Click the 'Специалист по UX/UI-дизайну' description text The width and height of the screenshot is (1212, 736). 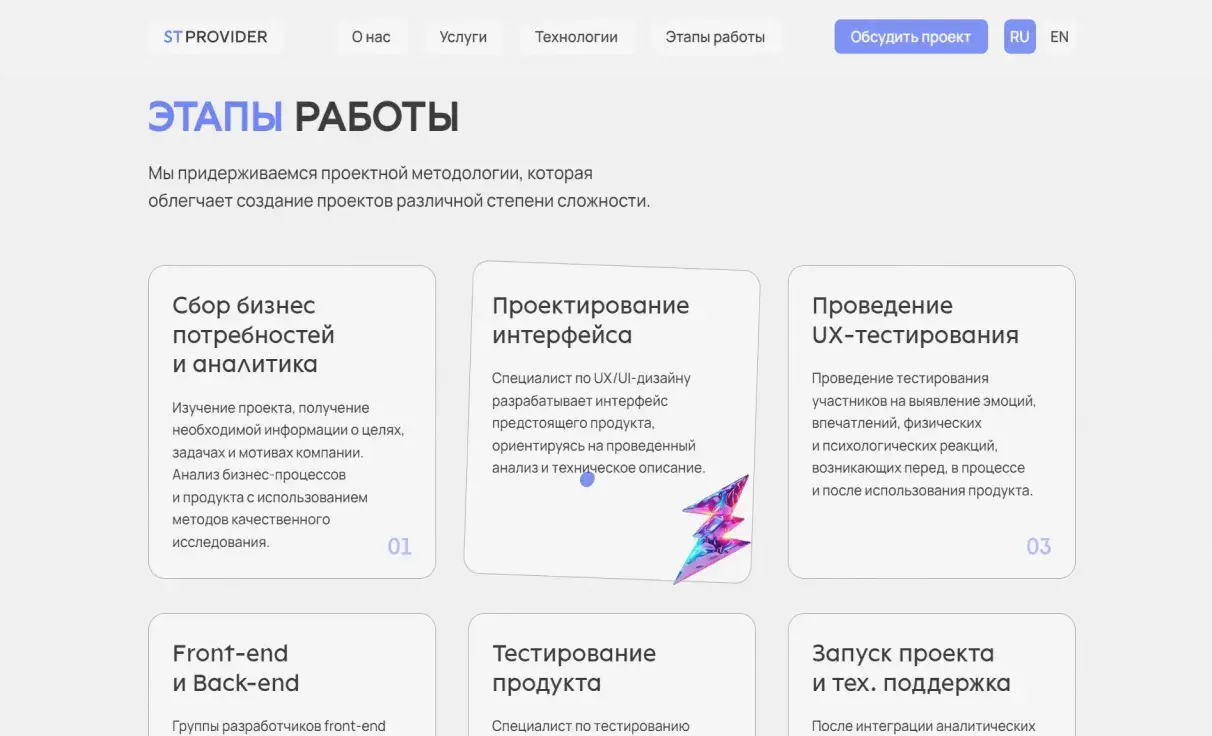[598, 423]
